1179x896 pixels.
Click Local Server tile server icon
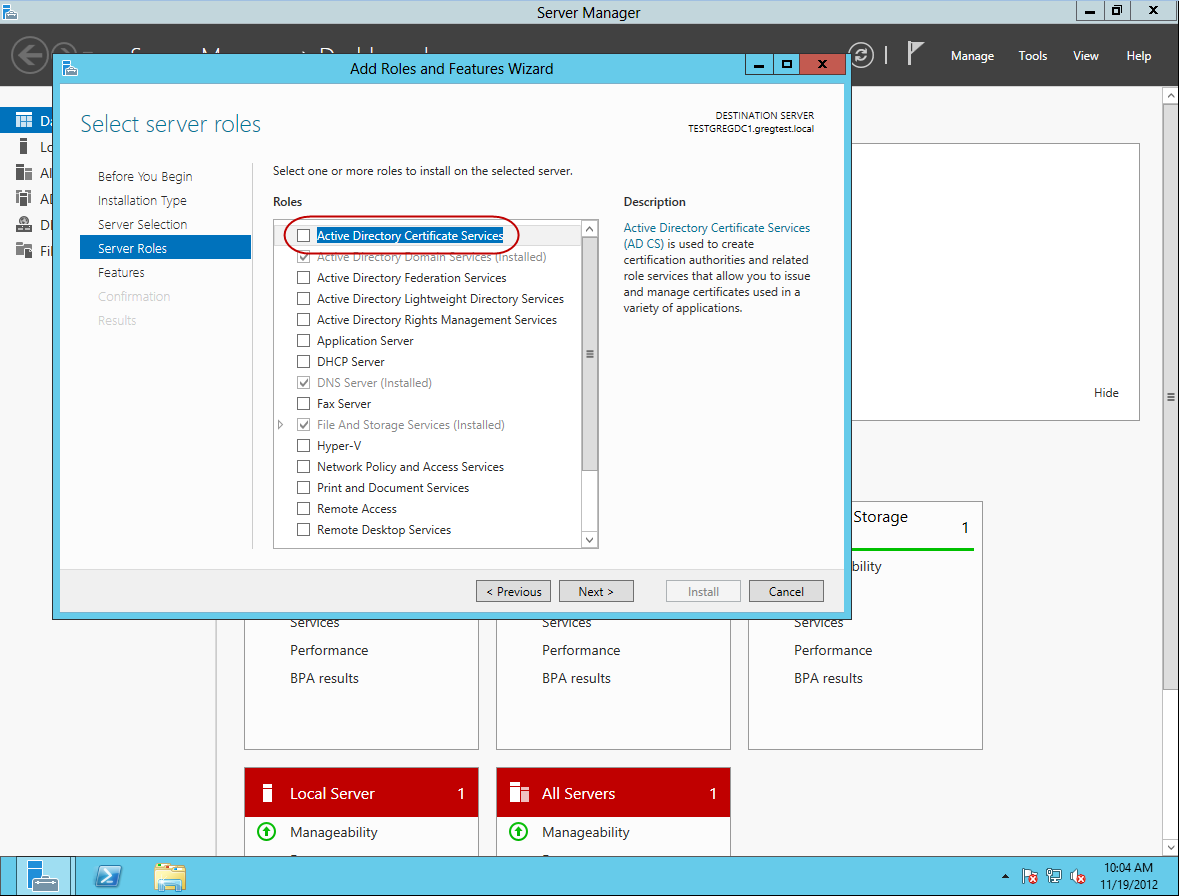click(267, 793)
